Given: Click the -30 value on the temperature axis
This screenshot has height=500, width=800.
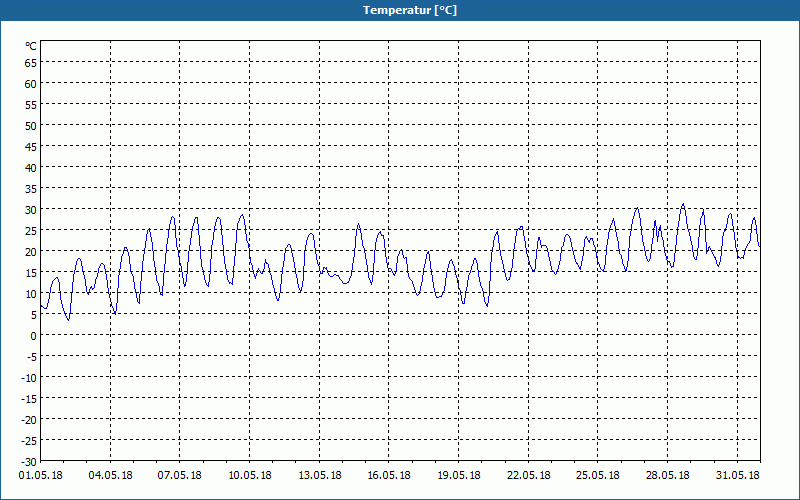Looking at the screenshot, I should (x=29, y=462).
